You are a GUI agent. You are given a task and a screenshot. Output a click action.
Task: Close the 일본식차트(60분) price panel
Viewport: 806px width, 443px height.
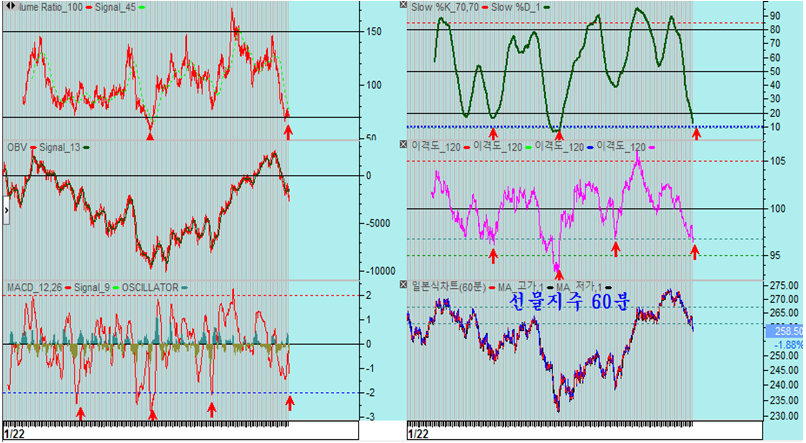tap(403, 286)
